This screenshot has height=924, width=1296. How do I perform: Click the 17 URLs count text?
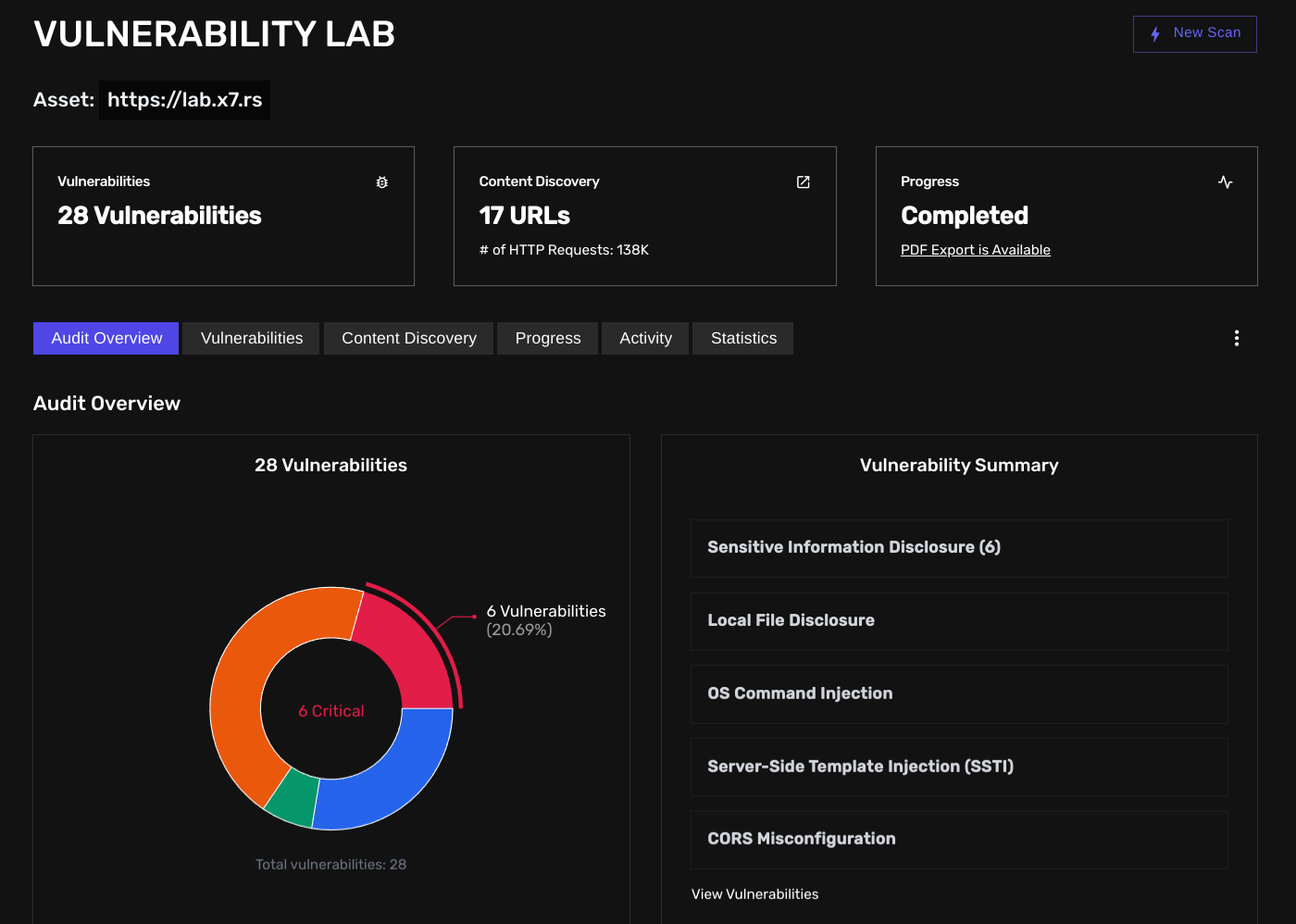click(x=524, y=216)
